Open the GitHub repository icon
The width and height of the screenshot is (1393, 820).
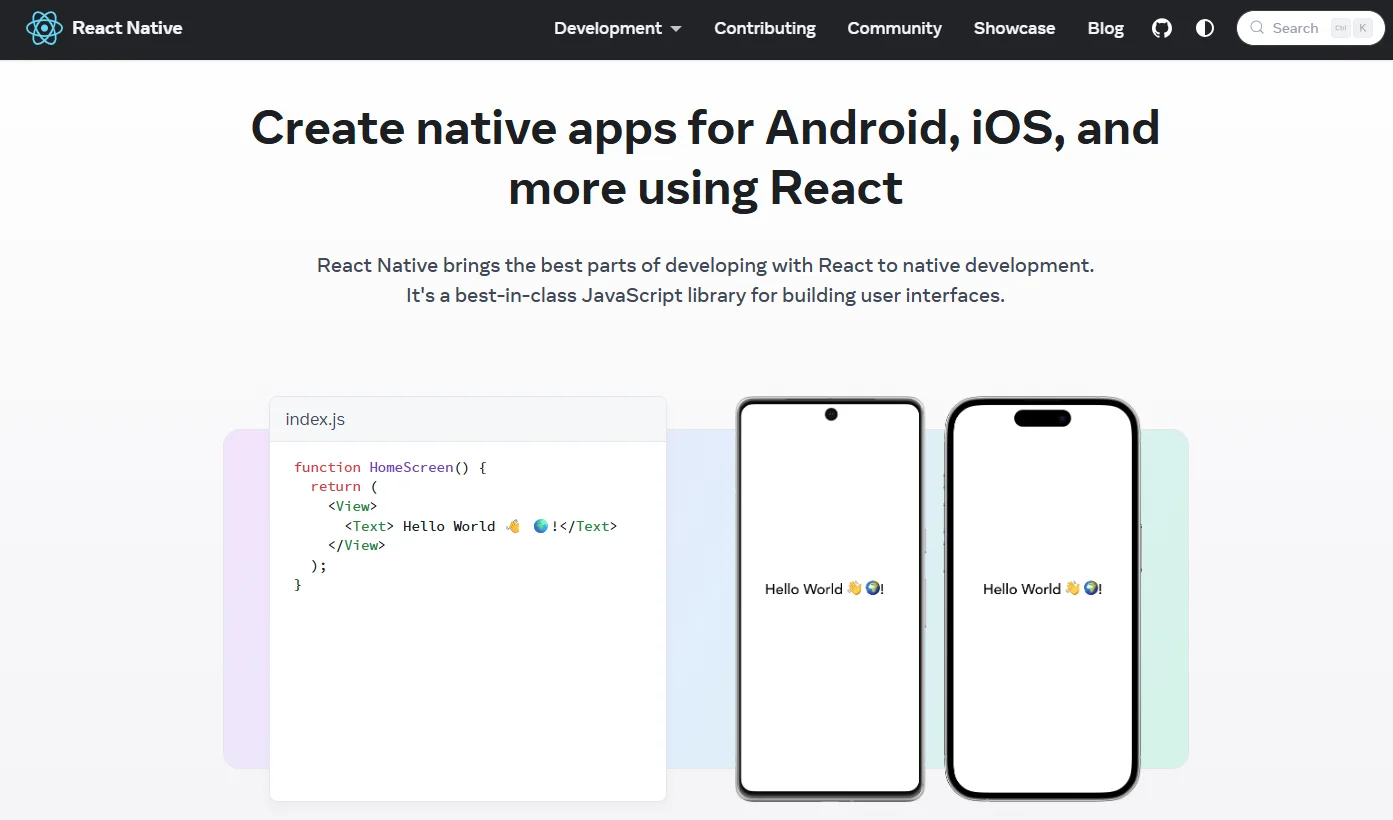[x=1161, y=28]
